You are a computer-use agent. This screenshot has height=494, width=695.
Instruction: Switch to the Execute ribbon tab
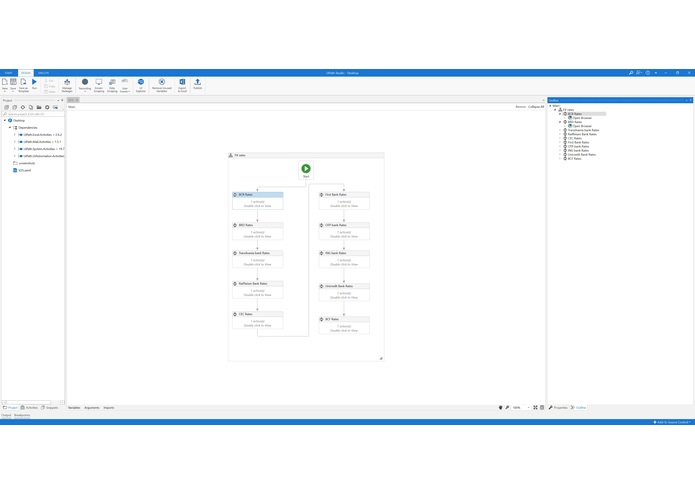point(43,73)
